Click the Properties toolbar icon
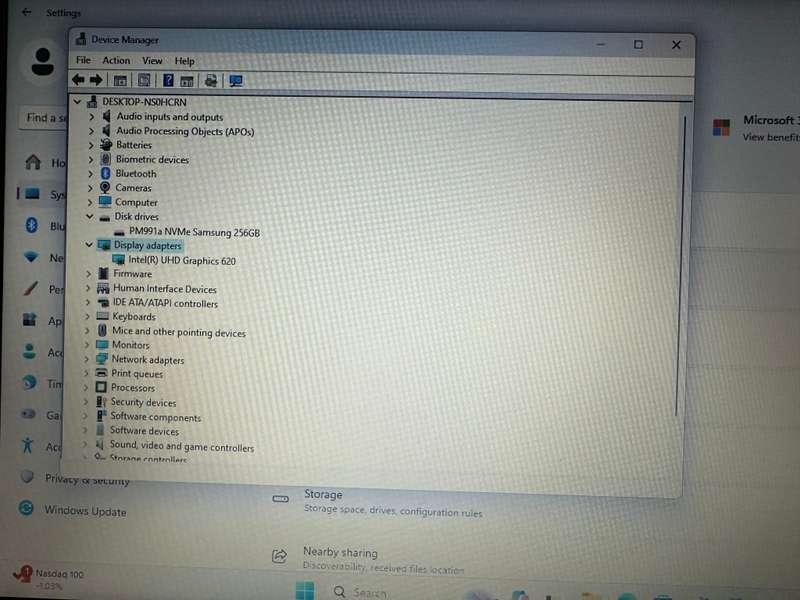 tap(144, 80)
